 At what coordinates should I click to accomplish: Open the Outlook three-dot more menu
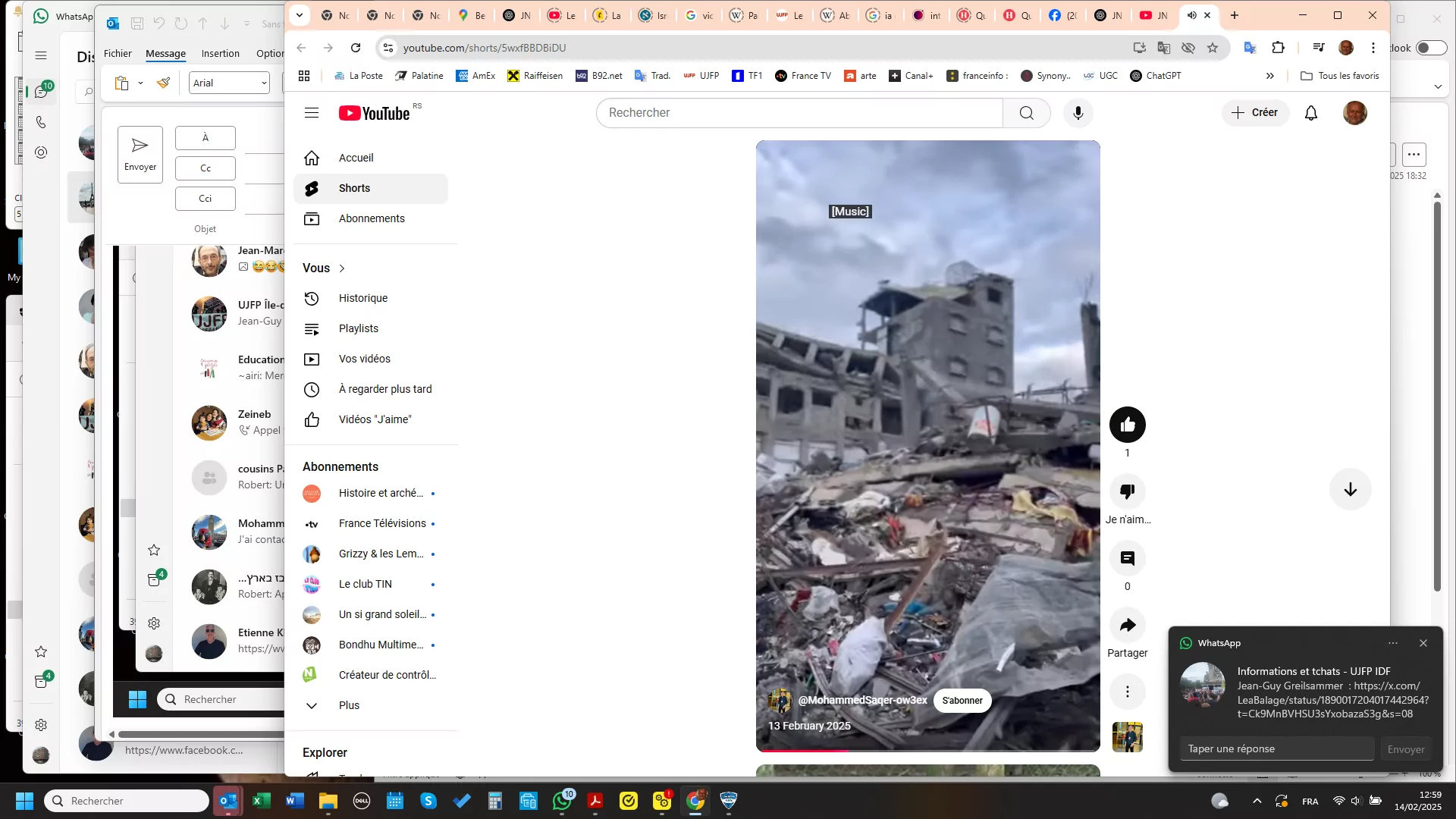pyautogui.click(x=1414, y=154)
